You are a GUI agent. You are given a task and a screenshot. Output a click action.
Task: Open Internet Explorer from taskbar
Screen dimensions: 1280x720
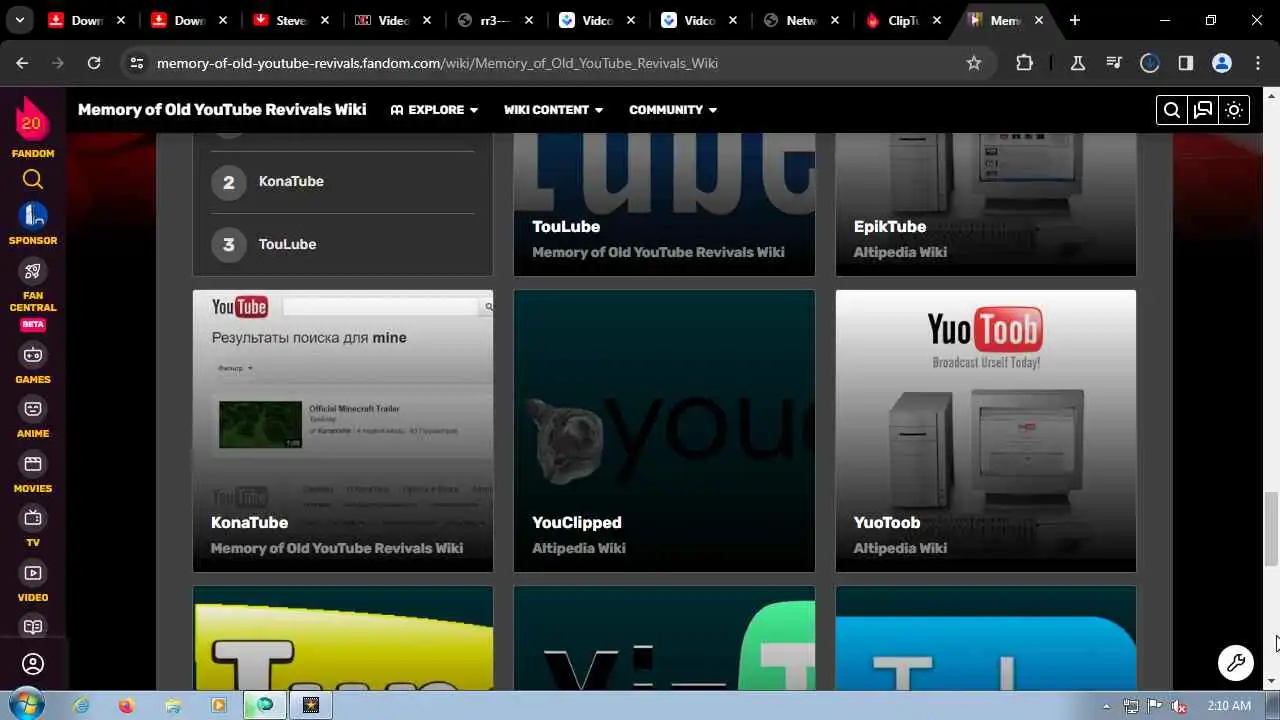(x=81, y=705)
